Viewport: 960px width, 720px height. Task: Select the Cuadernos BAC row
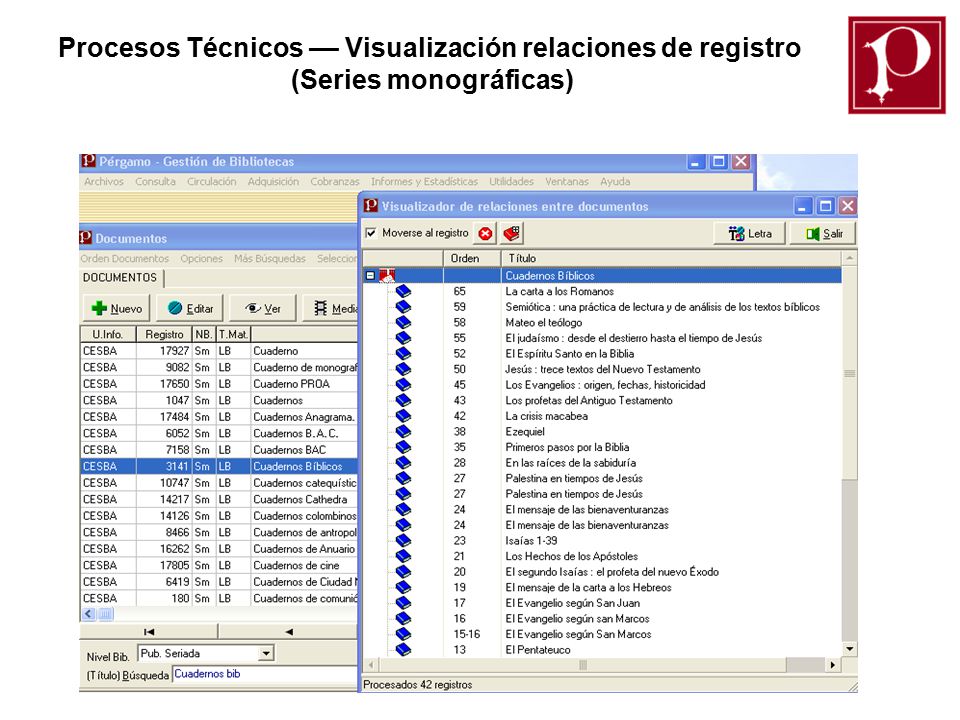point(219,450)
